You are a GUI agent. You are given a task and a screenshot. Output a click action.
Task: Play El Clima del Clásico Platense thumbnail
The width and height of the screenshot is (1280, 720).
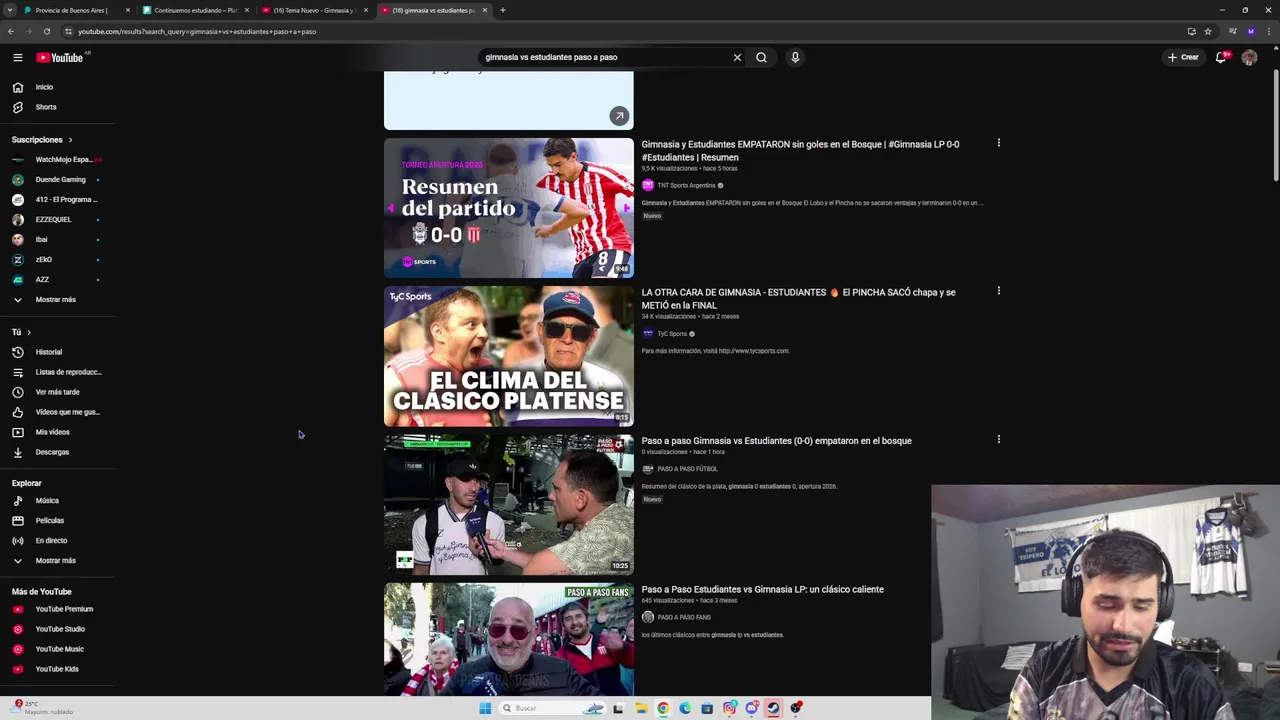click(x=509, y=356)
